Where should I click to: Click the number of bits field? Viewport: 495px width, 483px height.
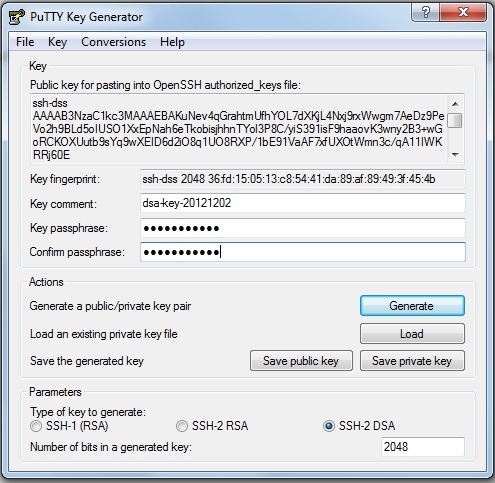pos(423,447)
